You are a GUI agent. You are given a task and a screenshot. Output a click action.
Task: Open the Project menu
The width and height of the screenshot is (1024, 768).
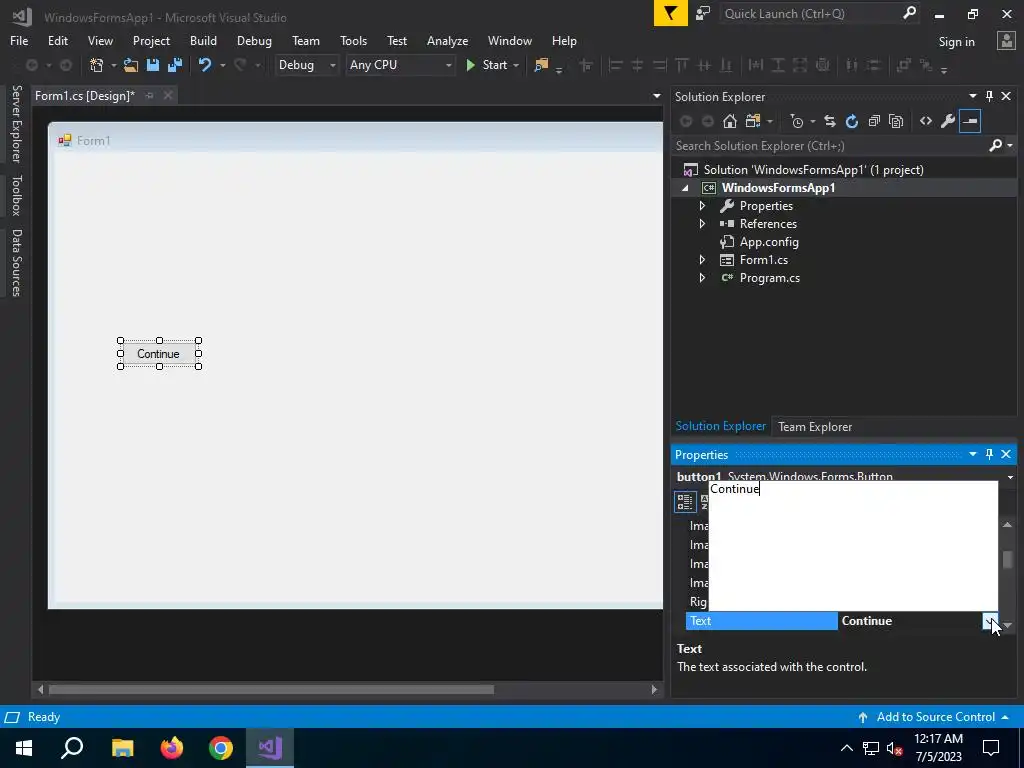[151, 40]
